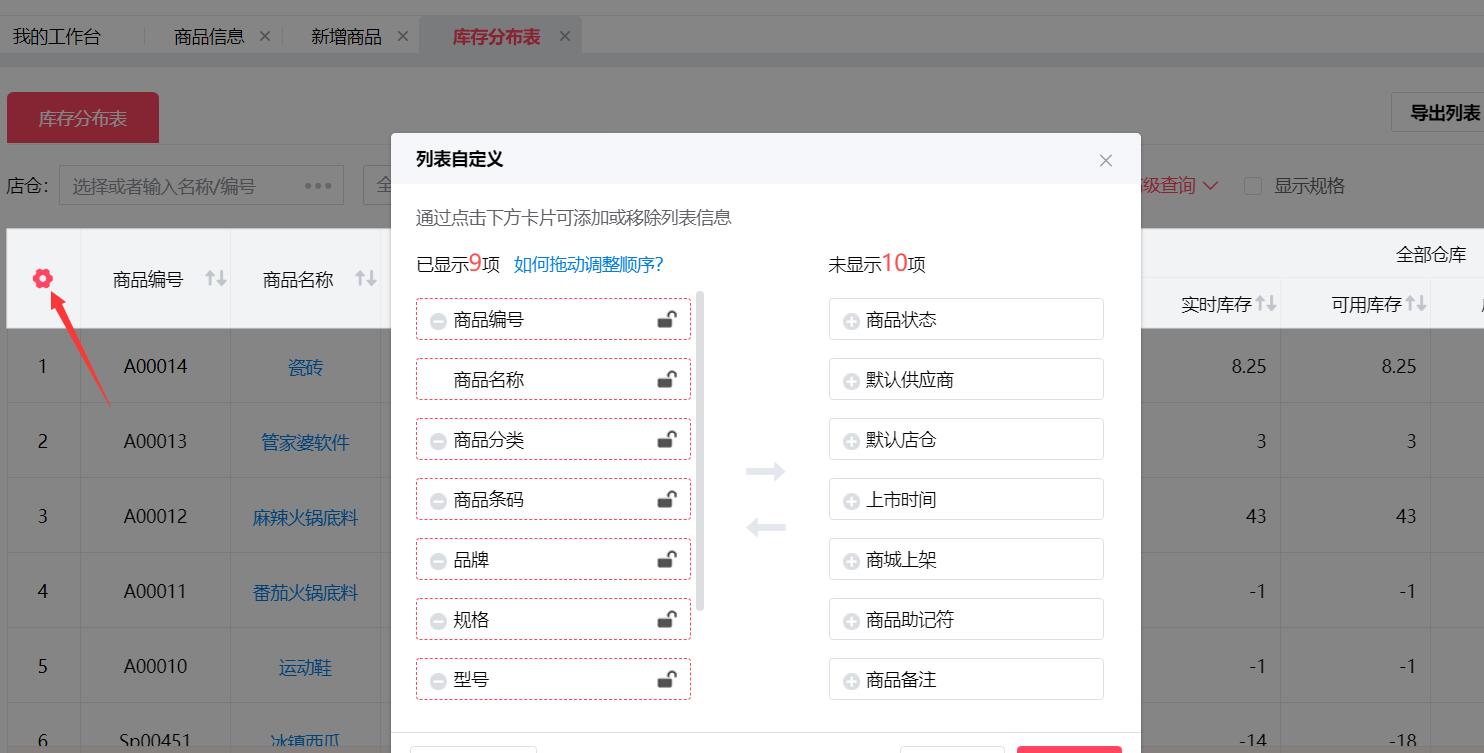The width and height of the screenshot is (1484, 753).
Task: Click the move-left arrow between lists
Action: tap(766, 527)
